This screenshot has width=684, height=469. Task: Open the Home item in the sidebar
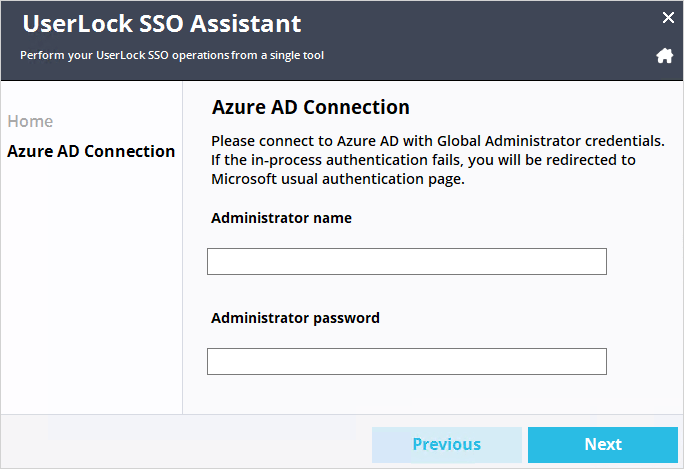[x=30, y=121]
